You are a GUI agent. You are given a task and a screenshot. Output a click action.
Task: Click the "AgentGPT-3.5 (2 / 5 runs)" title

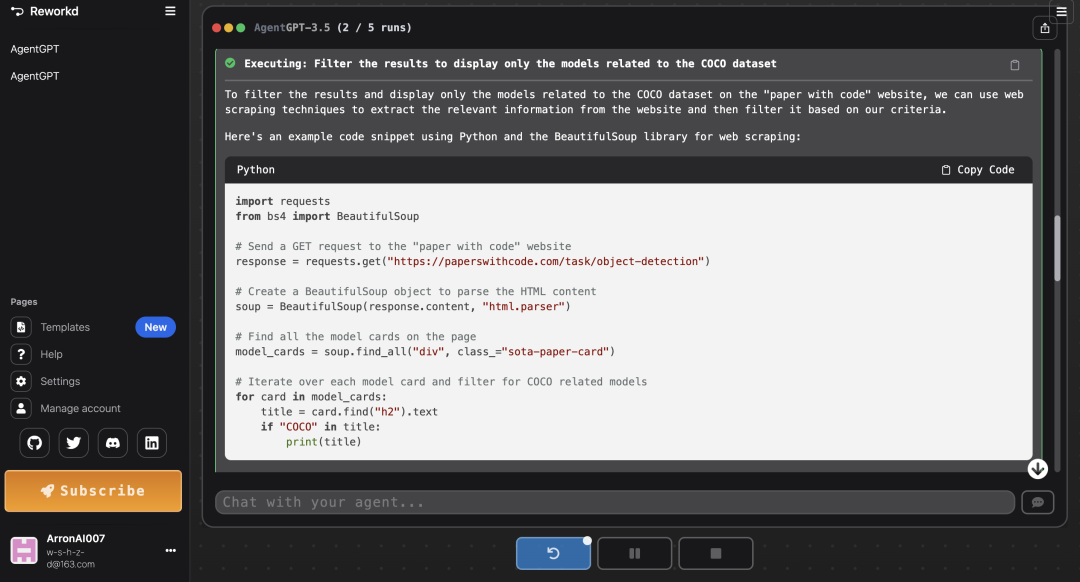coord(333,28)
